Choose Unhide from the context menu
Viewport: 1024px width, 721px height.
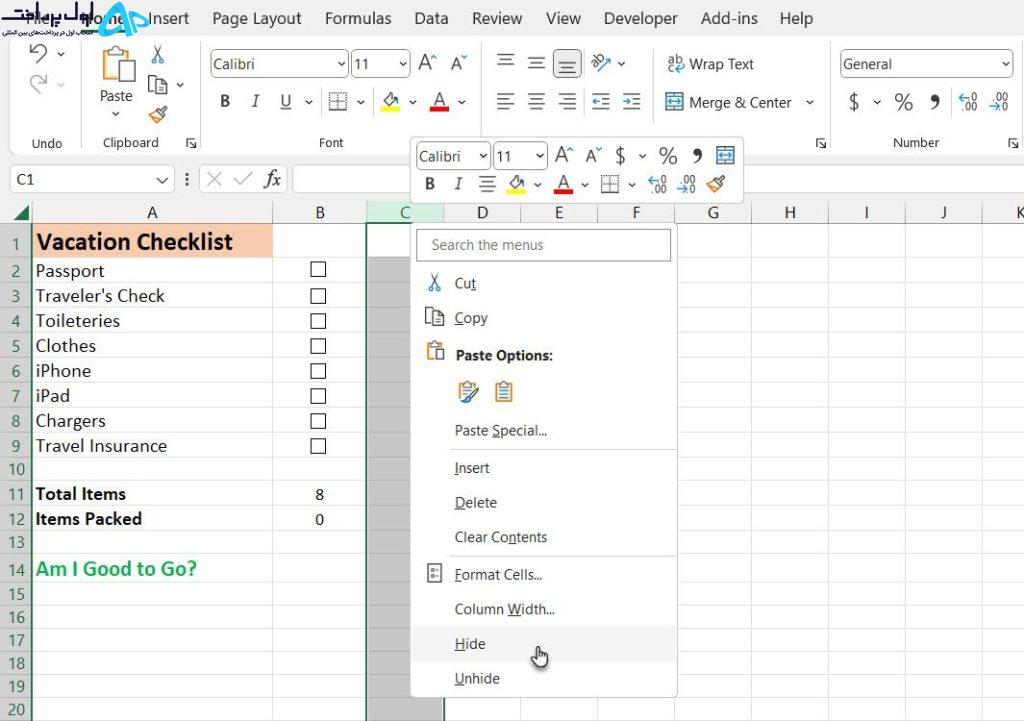tap(543, 679)
